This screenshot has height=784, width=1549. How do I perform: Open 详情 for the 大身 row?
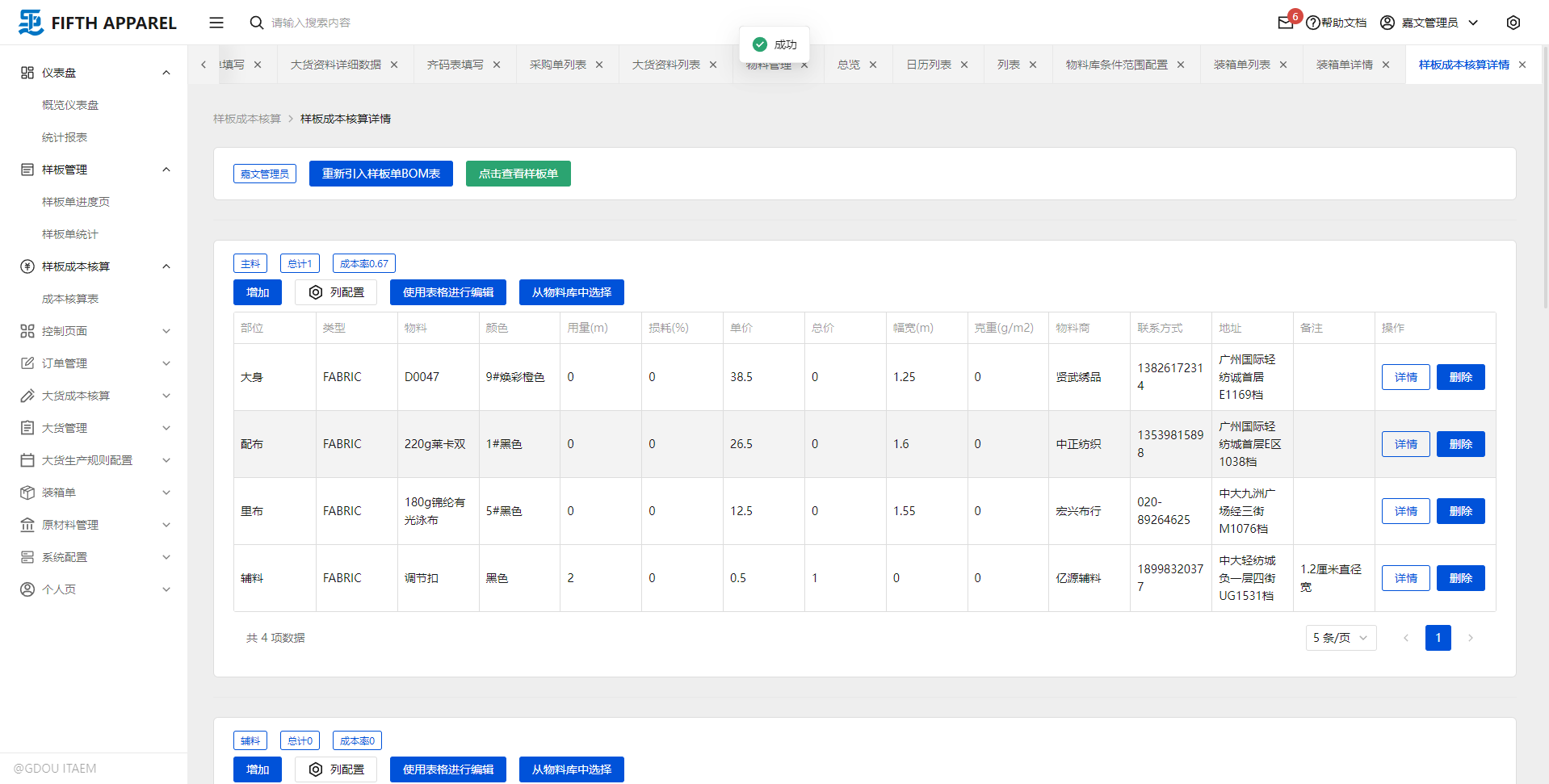click(x=1406, y=377)
